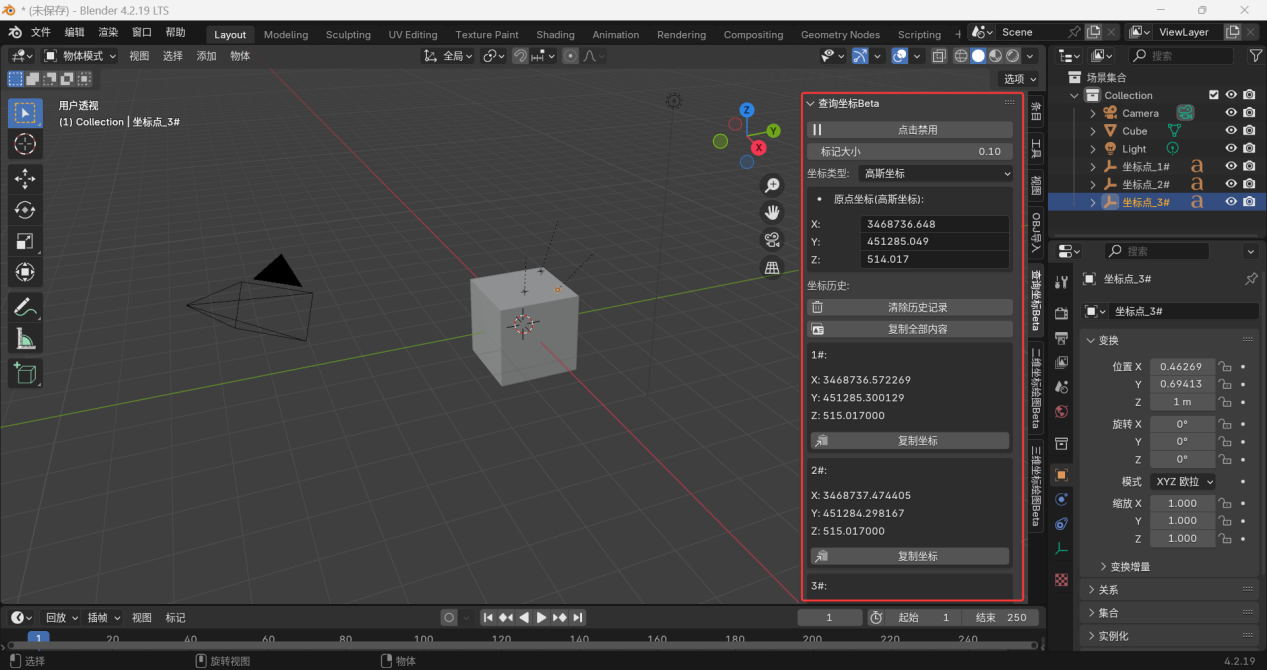Expand the 变换增量 section
1267x670 pixels.
click(x=1128, y=566)
